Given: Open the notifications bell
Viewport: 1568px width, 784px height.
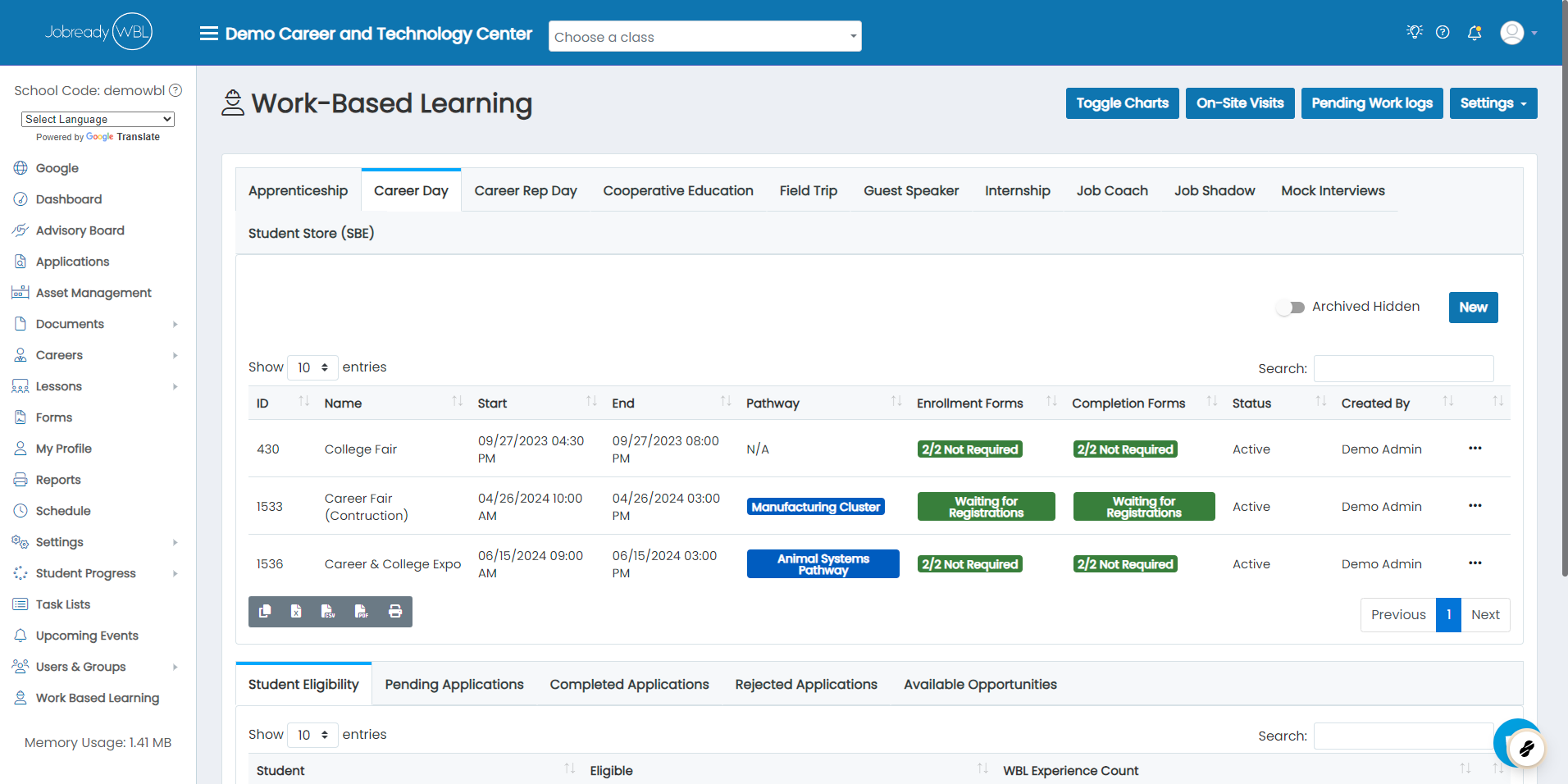Looking at the screenshot, I should click(x=1475, y=33).
